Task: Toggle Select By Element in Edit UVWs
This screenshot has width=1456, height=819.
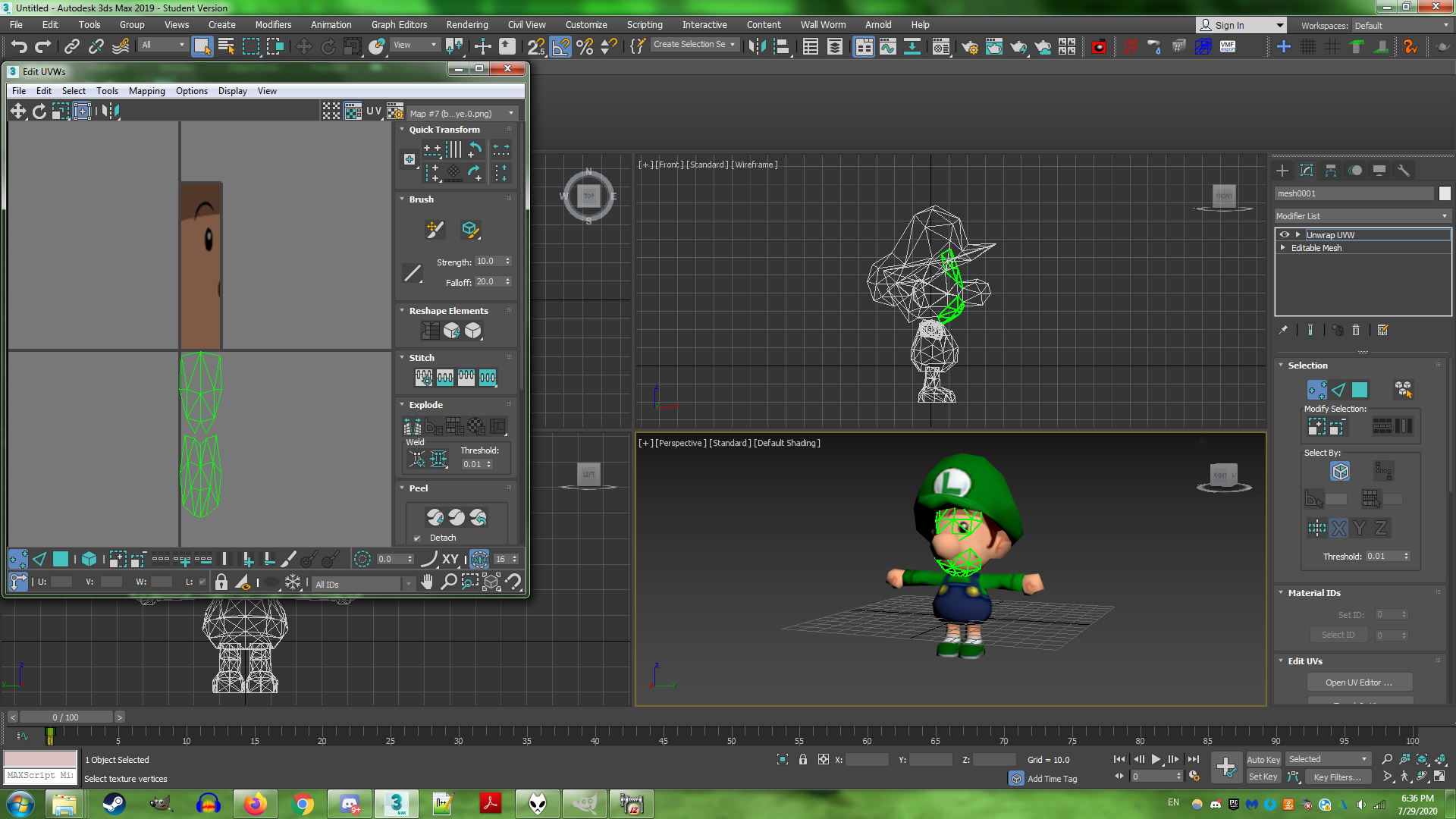Action: click(89, 560)
